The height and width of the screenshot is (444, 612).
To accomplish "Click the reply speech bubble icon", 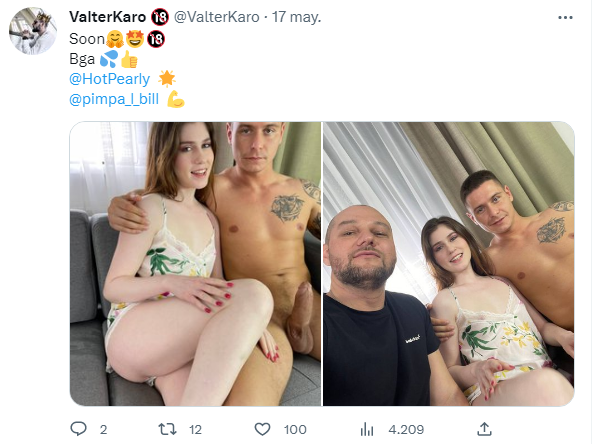I will [x=79, y=429].
